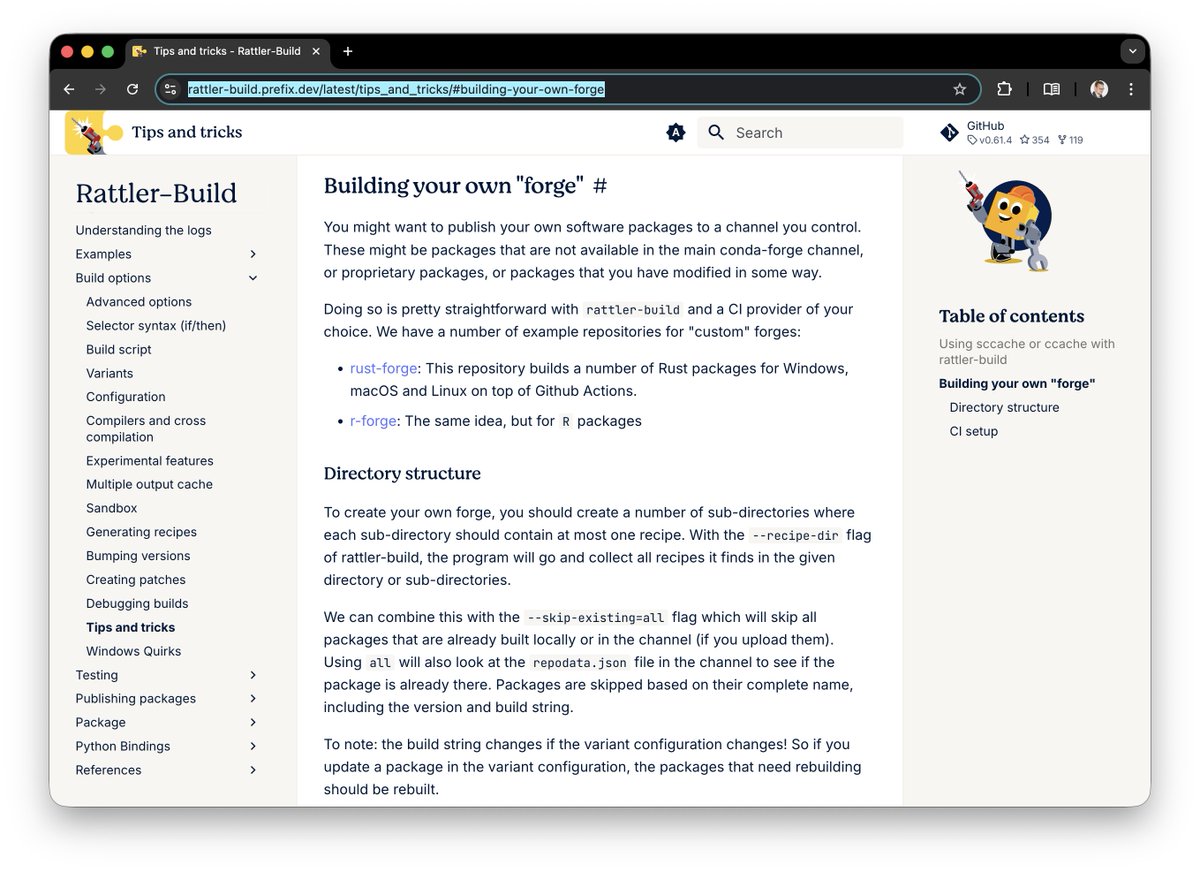Expand the References section chevron
Viewport: 1200px width, 872px height.
click(253, 770)
